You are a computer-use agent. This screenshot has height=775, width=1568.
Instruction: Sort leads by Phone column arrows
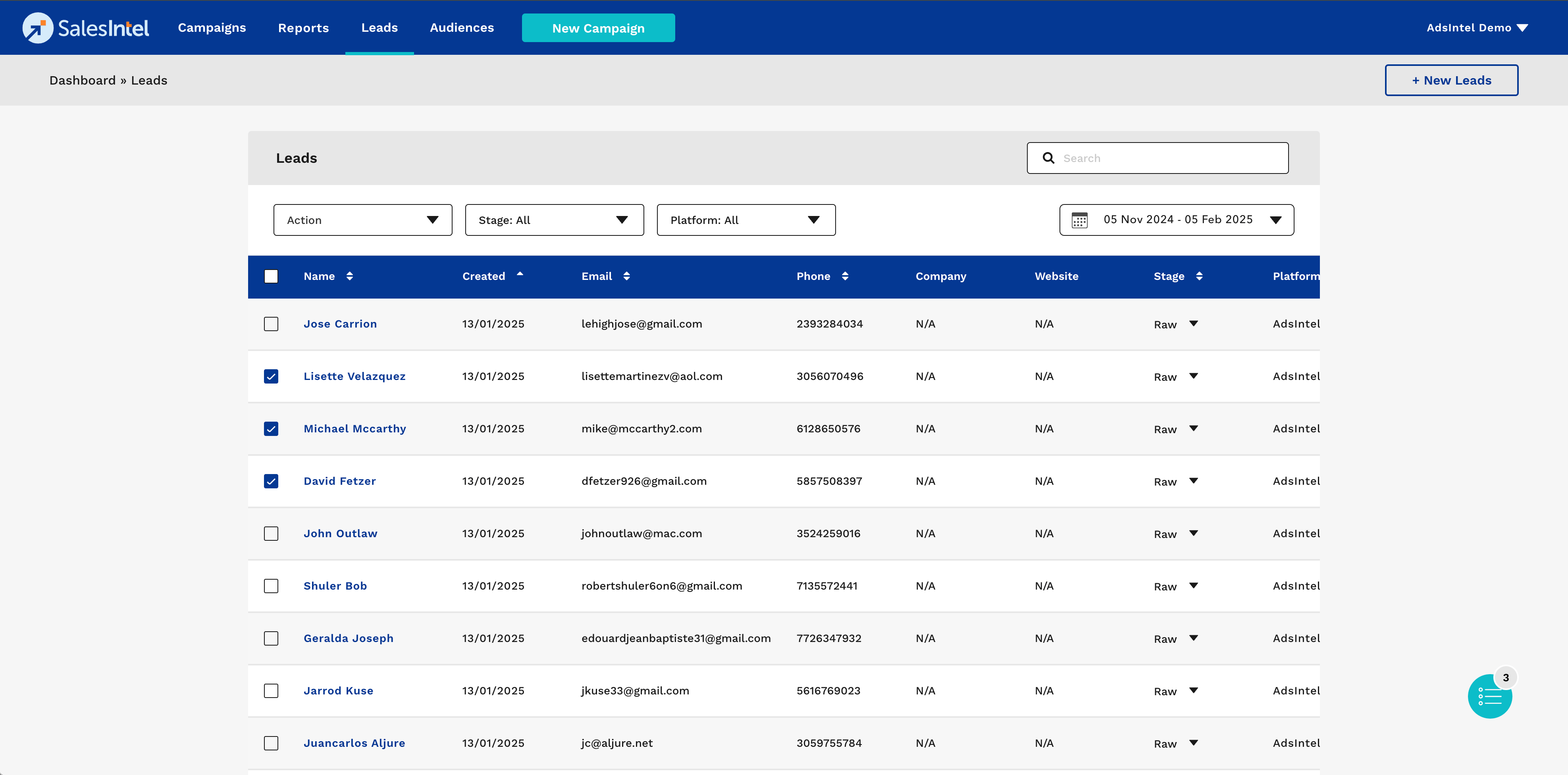(x=845, y=276)
